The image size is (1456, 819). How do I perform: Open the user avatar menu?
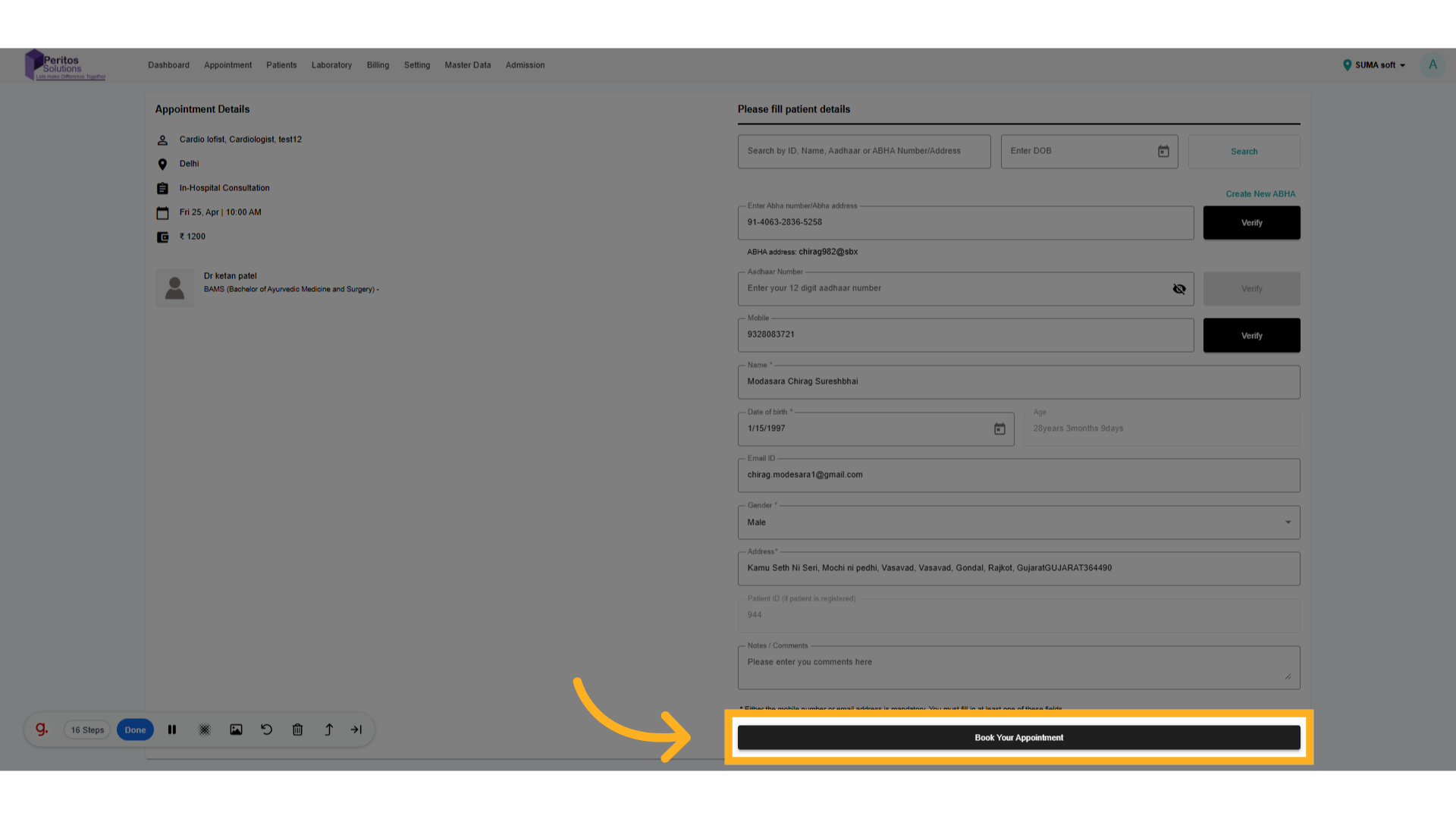1432,65
